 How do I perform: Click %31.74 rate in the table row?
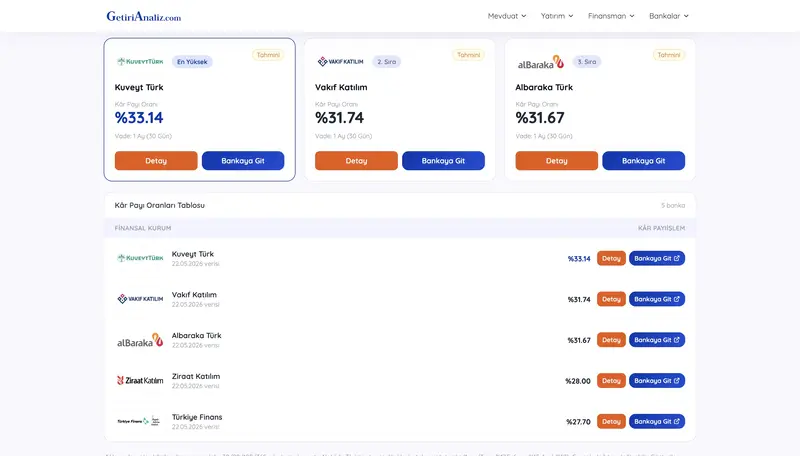[x=579, y=299]
